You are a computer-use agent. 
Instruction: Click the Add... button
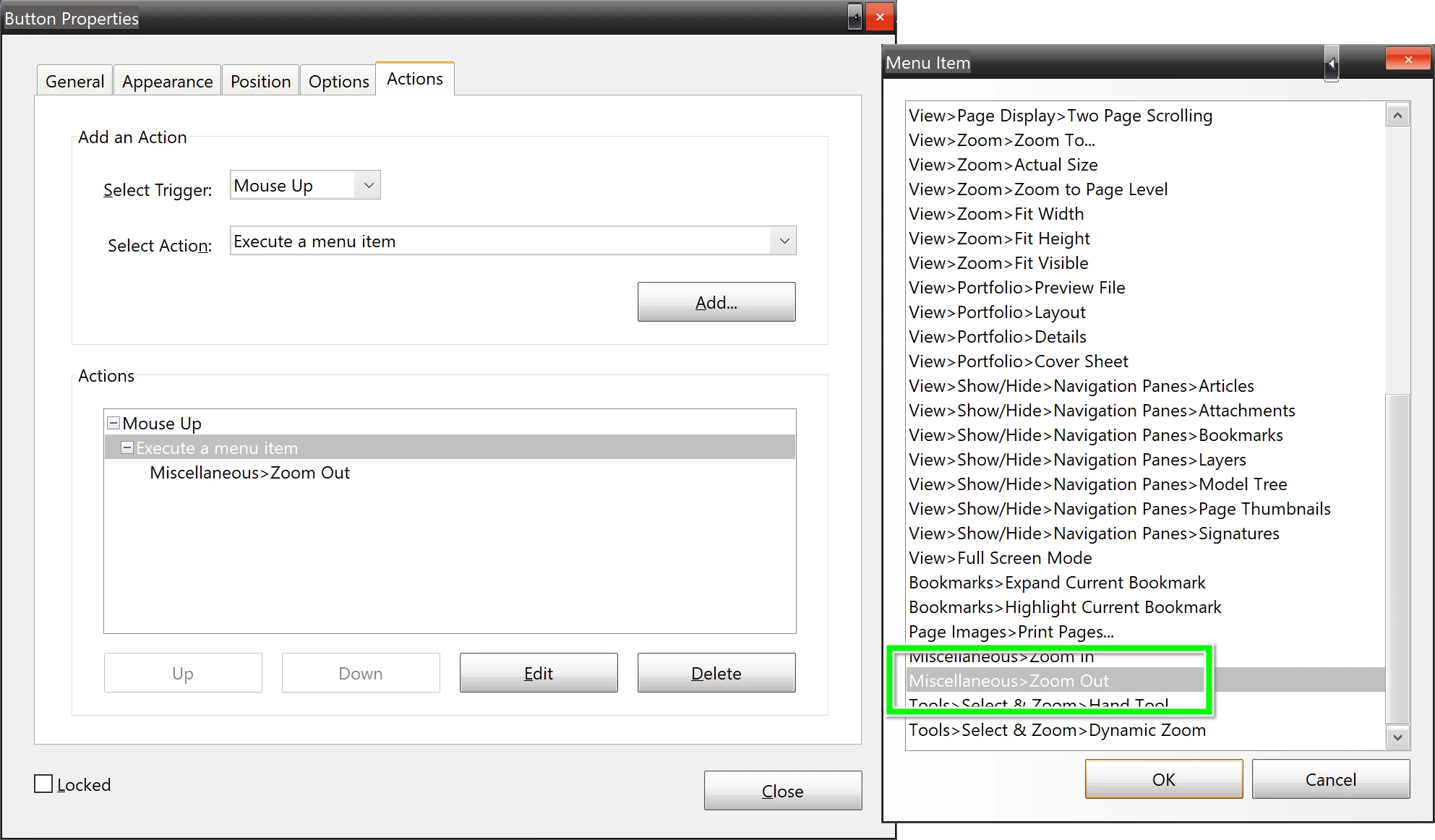tap(716, 302)
